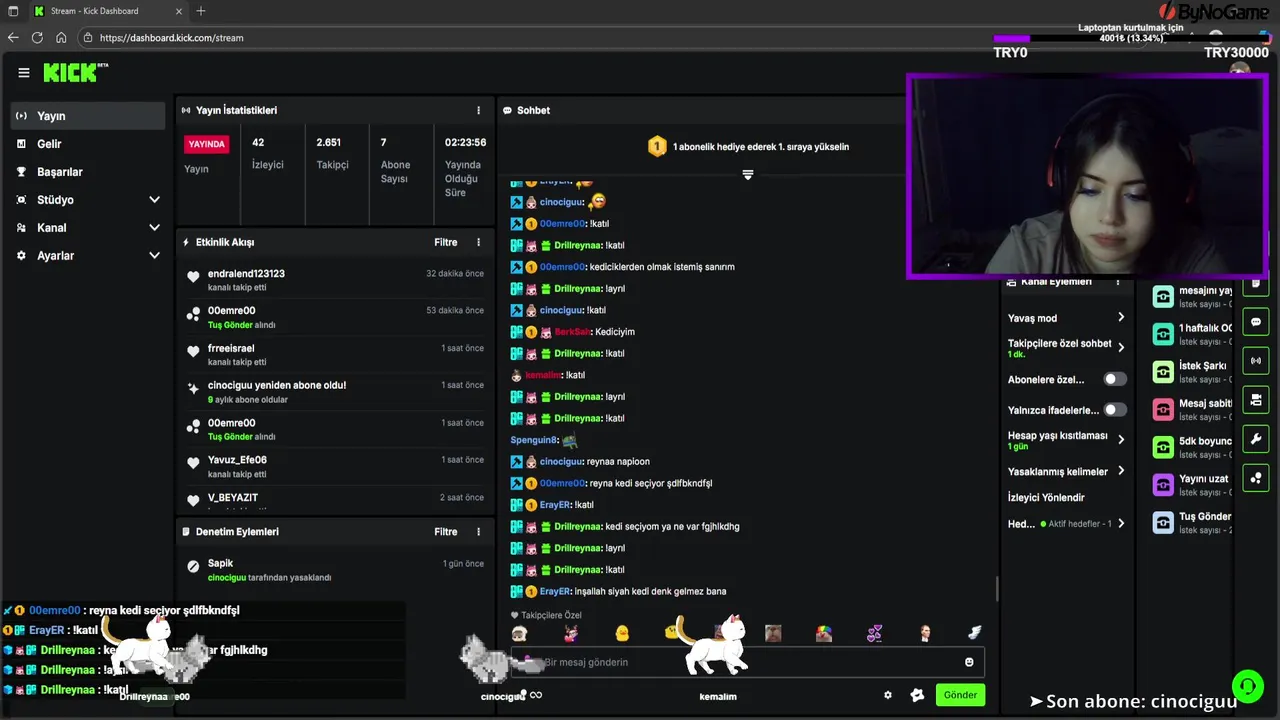Open Filtre in Etkinlik Akışı panel
Image resolution: width=1280 pixels, height=720 pixels.
pyautogui.click(x=445, y=242)
